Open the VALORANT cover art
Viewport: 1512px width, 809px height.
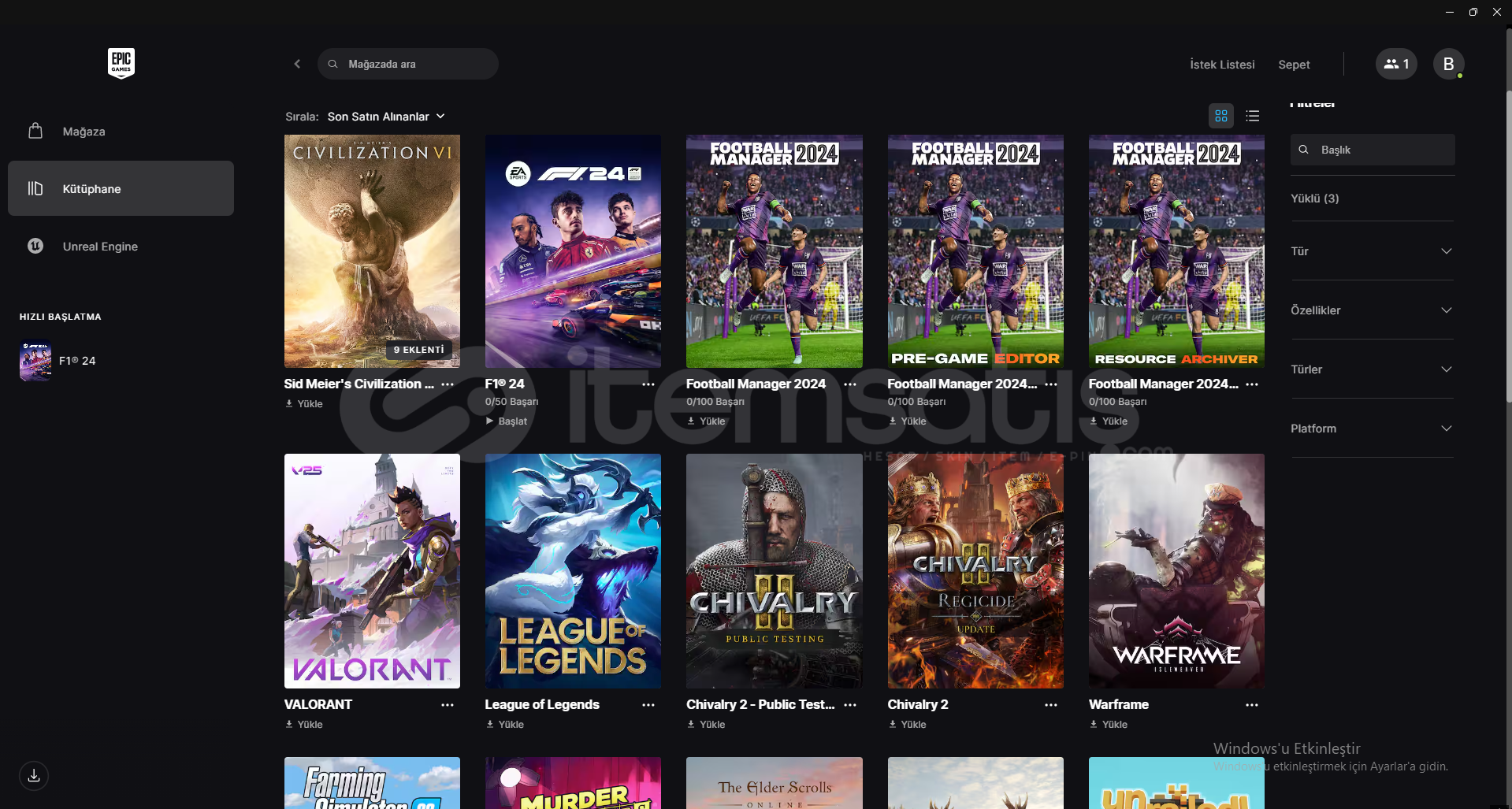(372, 571)
